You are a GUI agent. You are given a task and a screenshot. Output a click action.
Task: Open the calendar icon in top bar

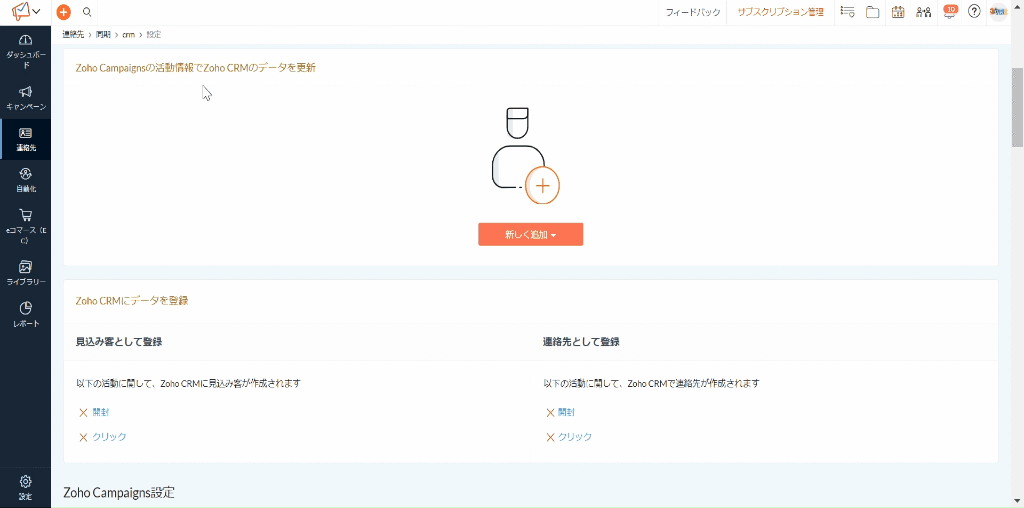pyautogui.click(x=898, y=12)
